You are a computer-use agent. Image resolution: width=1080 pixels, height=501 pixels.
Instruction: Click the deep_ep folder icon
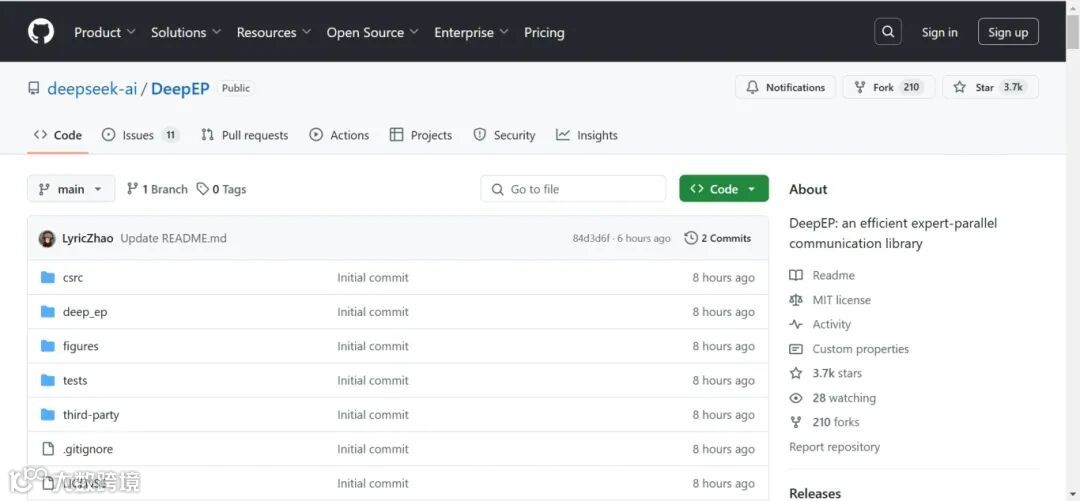(48, 312)
